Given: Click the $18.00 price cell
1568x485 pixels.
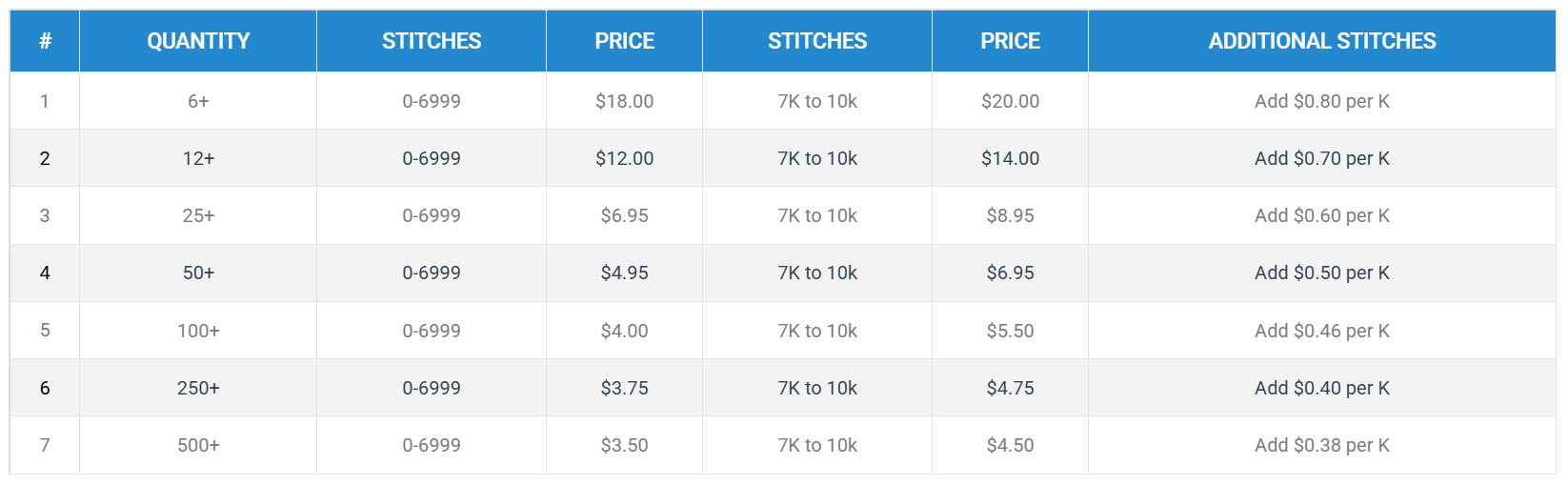Looking at the screenshot, I should click(x=624, y=101).
